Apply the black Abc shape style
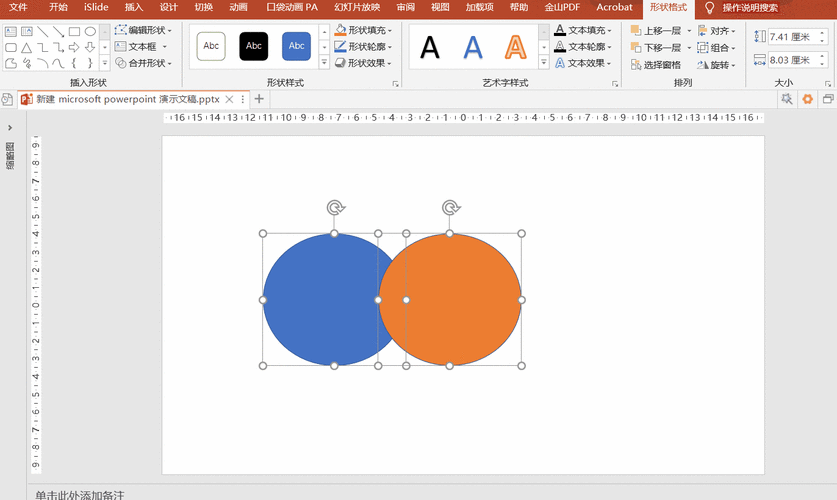 (x=254, y=46)
